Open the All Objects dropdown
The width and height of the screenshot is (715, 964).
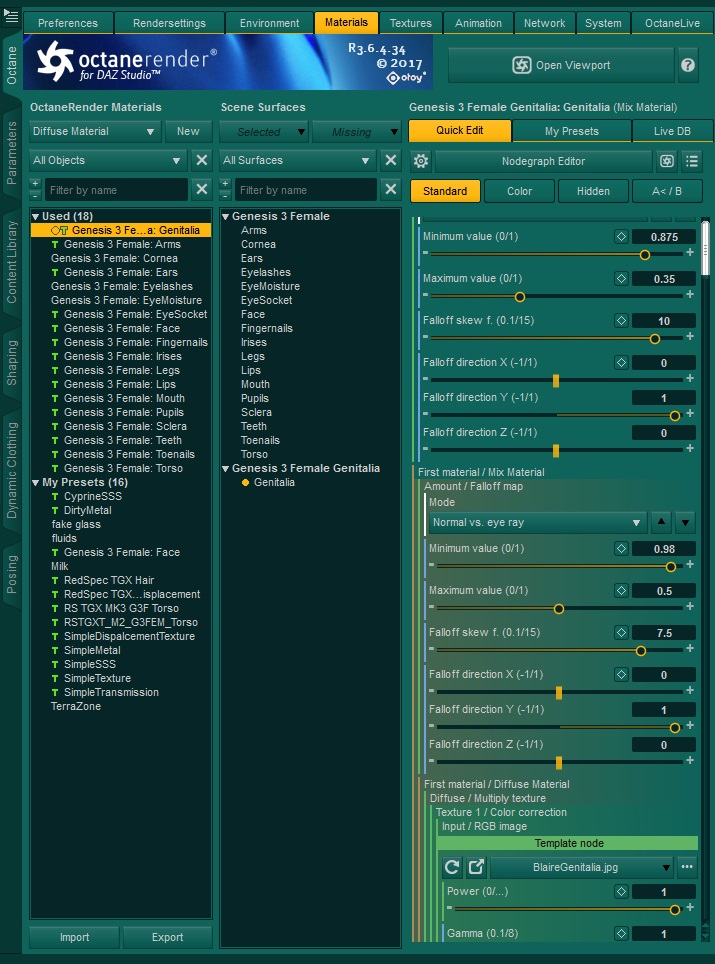(x=108, y=160)
